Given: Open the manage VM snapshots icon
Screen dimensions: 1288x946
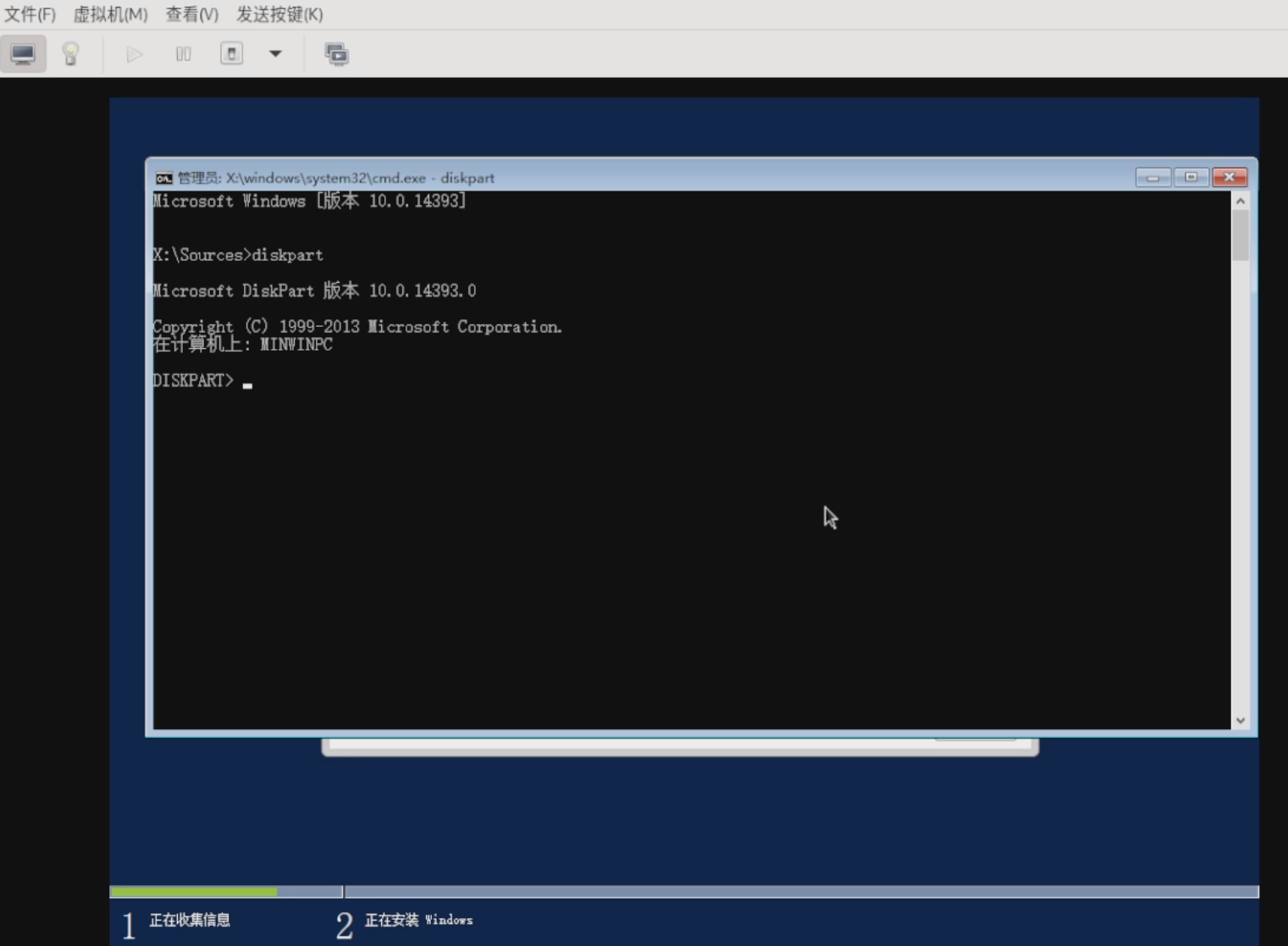Looking at the screenshot, I should (336, 54).
